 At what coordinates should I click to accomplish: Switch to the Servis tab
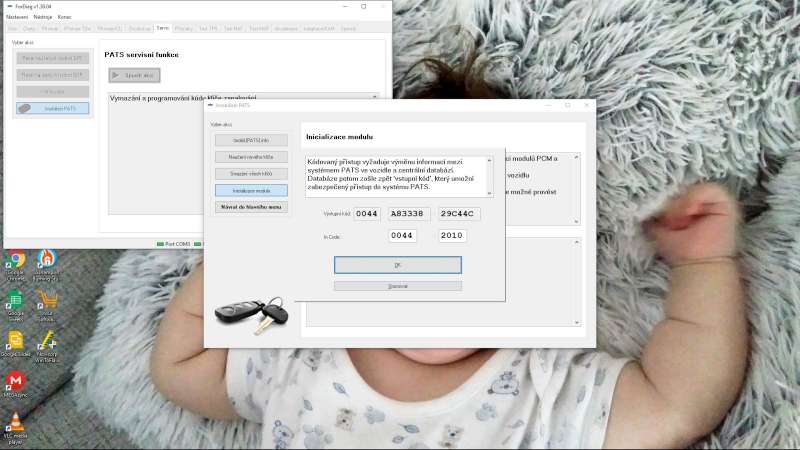click(x=162, y=28)
